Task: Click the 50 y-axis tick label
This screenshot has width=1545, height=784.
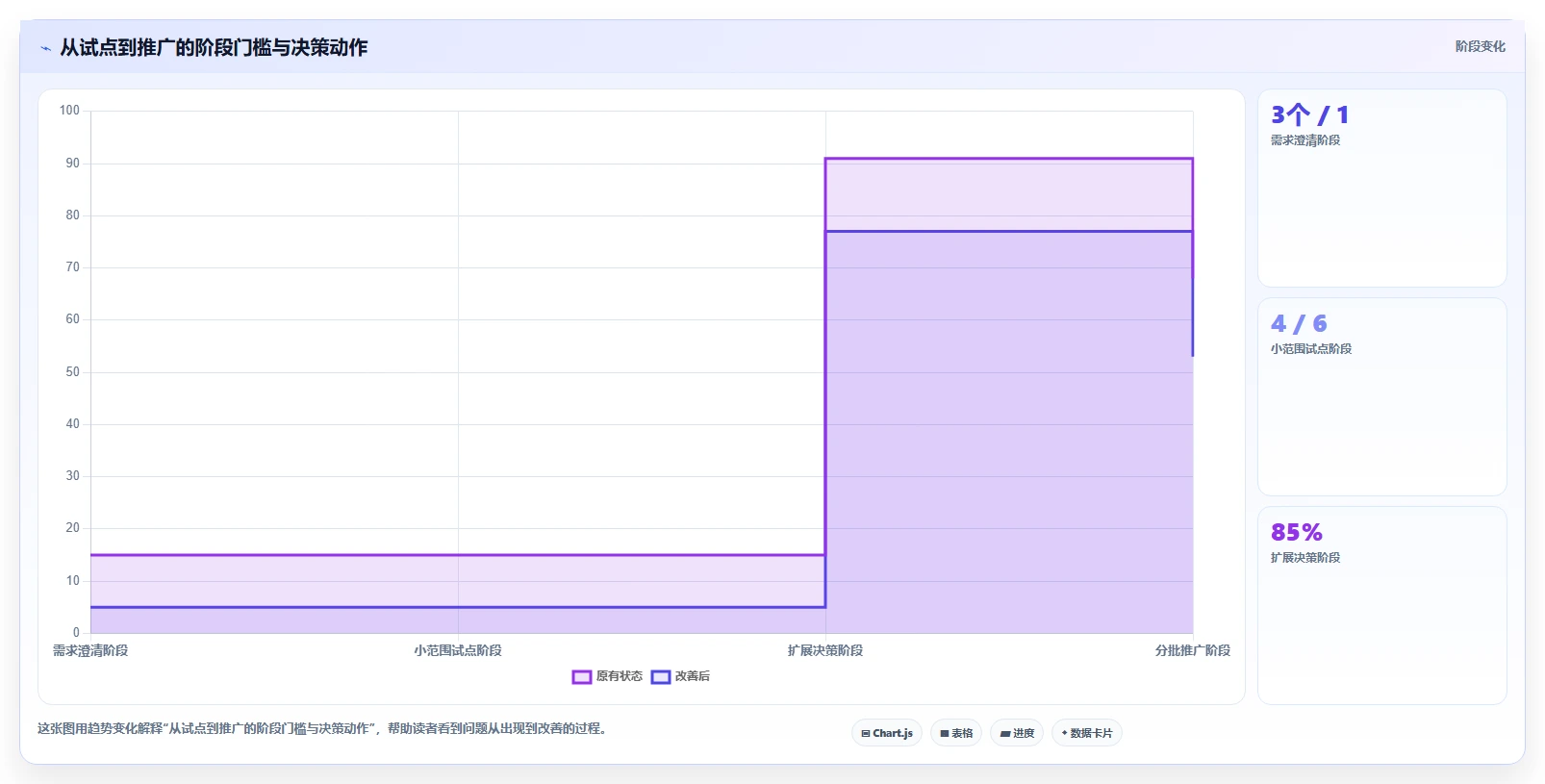Action: 73,372
